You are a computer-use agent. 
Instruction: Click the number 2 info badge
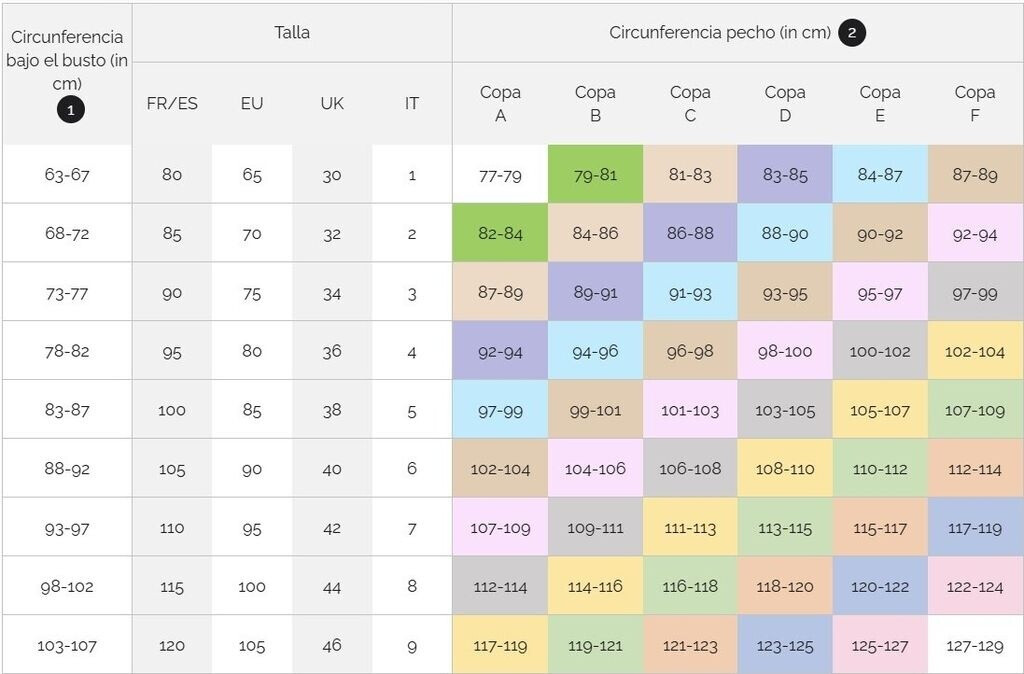pyautogui.click(x=852, y=33)
